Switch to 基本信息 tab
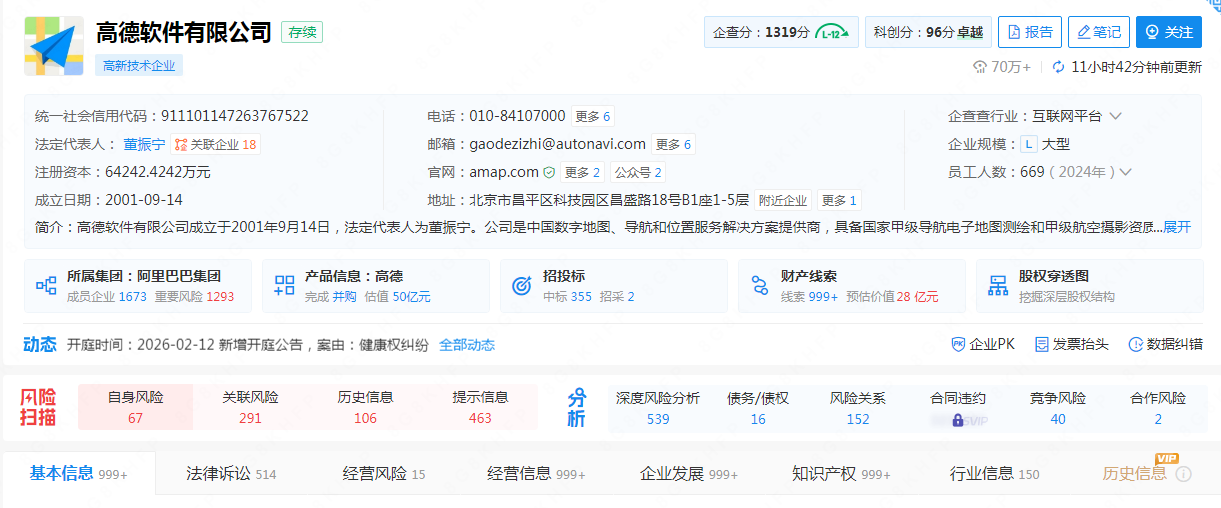1221x508 pixels. click(x=79, y=474)
